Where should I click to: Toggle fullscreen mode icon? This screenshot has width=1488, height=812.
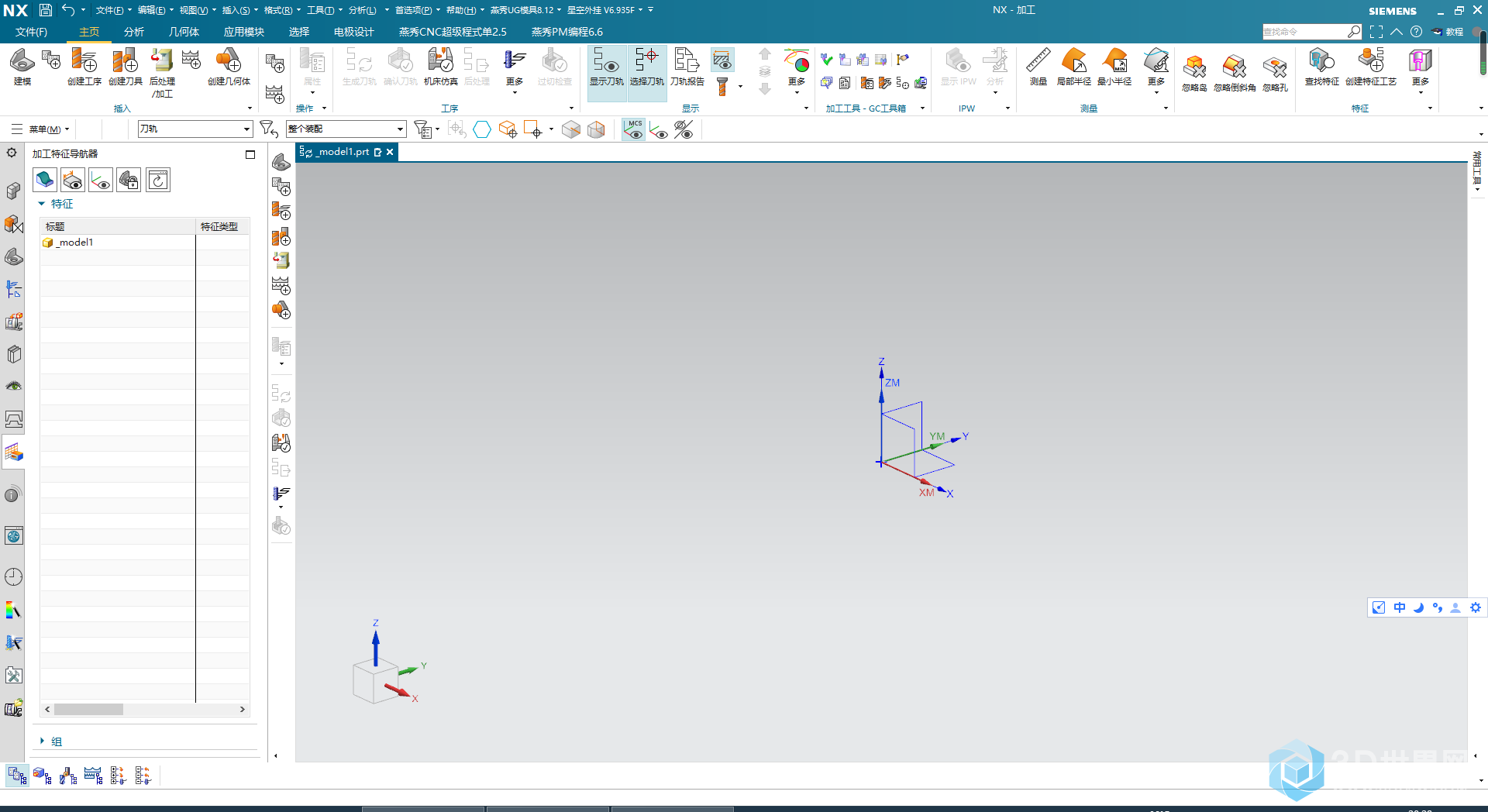(1376, 32)
